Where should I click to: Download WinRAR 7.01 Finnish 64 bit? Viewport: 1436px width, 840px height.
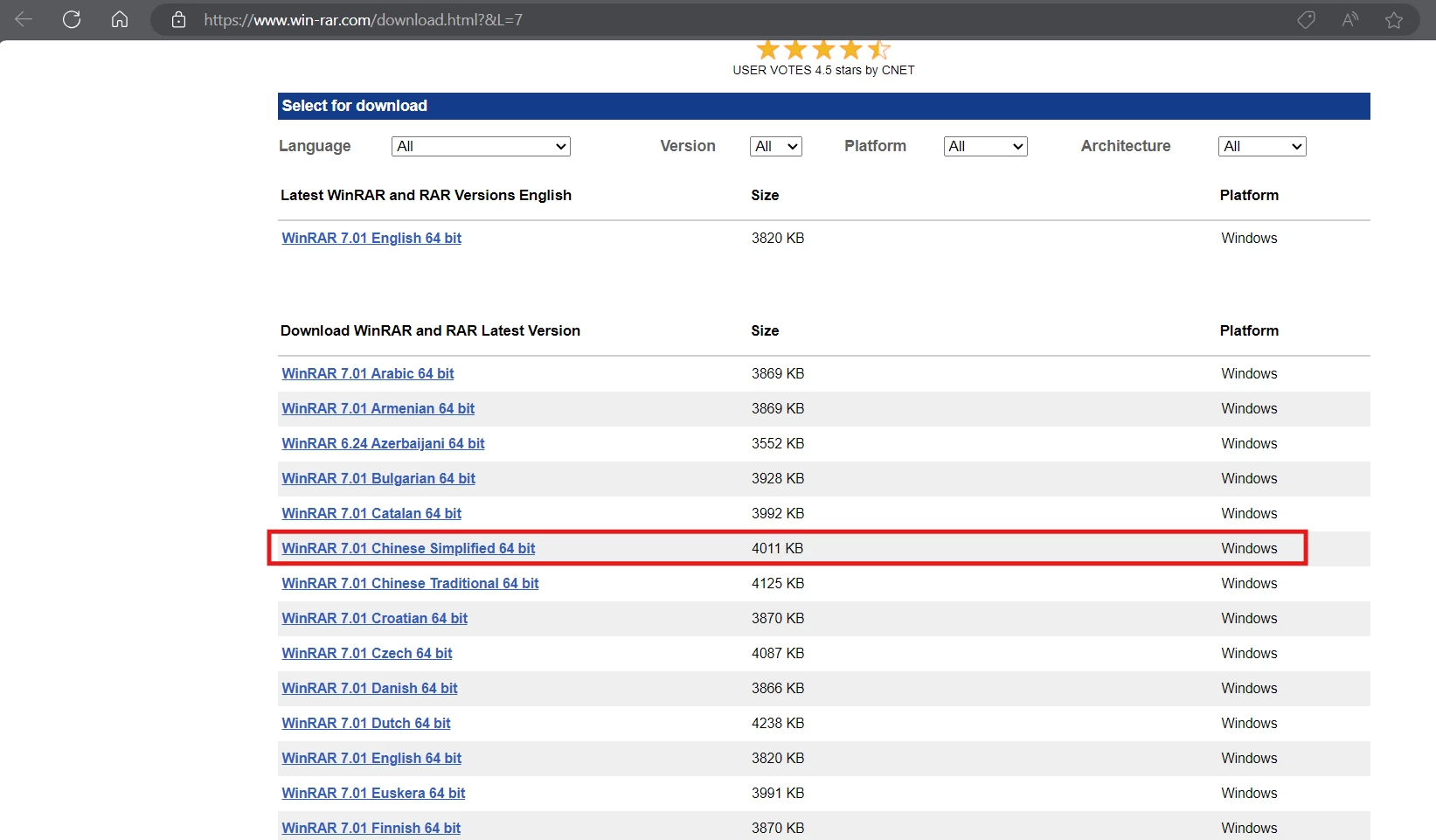(371, 828)
